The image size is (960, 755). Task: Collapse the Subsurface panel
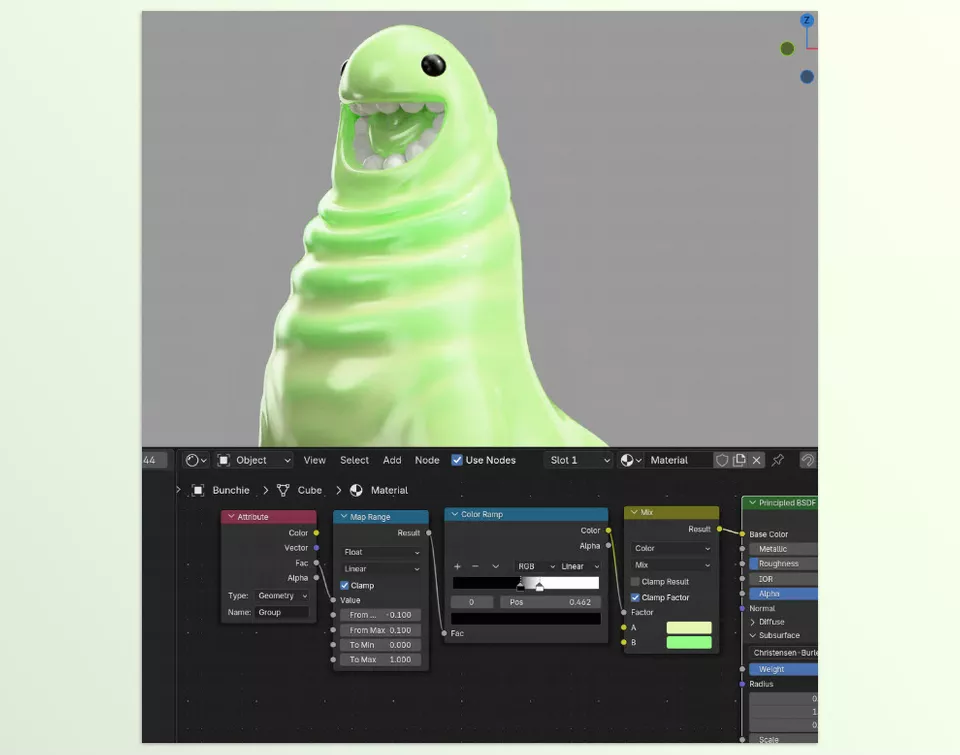[x=752, y=636]
